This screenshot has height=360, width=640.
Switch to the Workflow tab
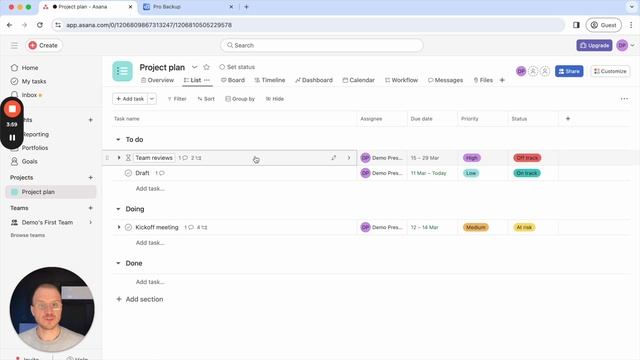coord(402,80)
